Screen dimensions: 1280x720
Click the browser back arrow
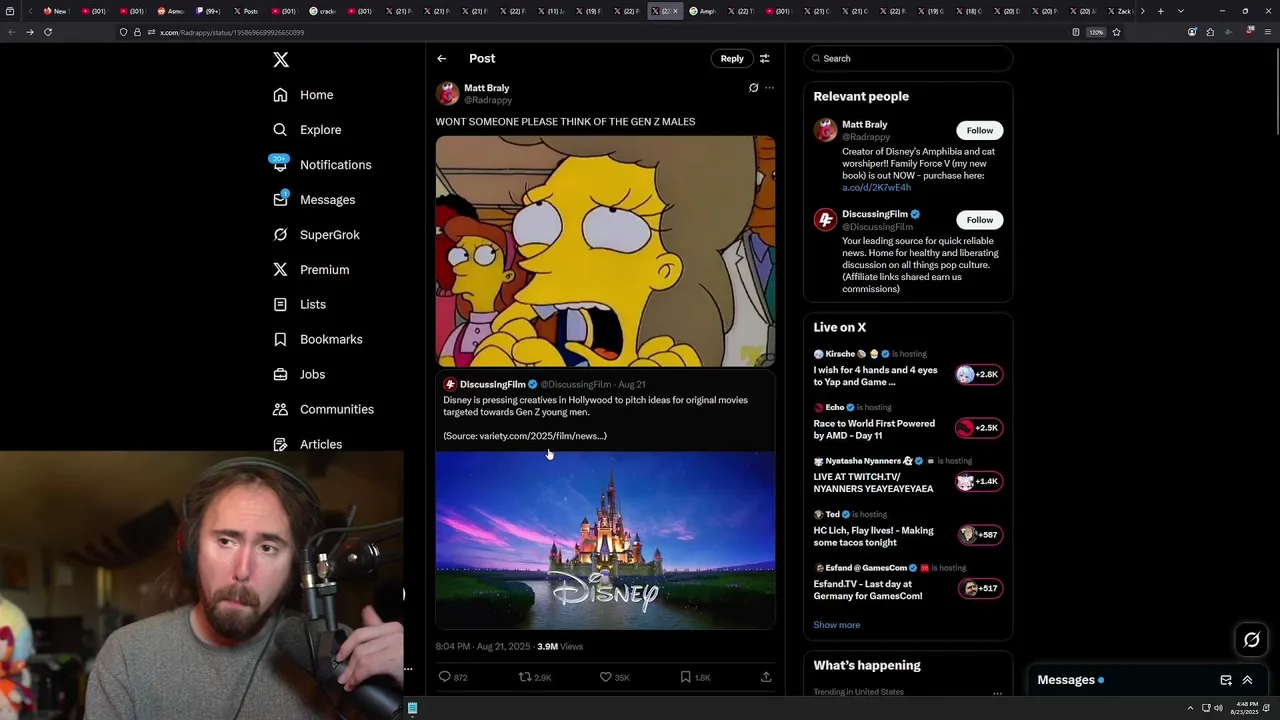tap(11, 32)
